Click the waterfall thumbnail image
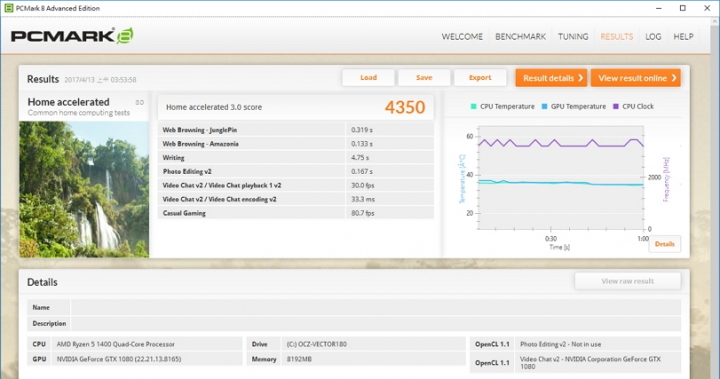Image resolution: width=720 pixels, height=379 pixels. (84, 189)
